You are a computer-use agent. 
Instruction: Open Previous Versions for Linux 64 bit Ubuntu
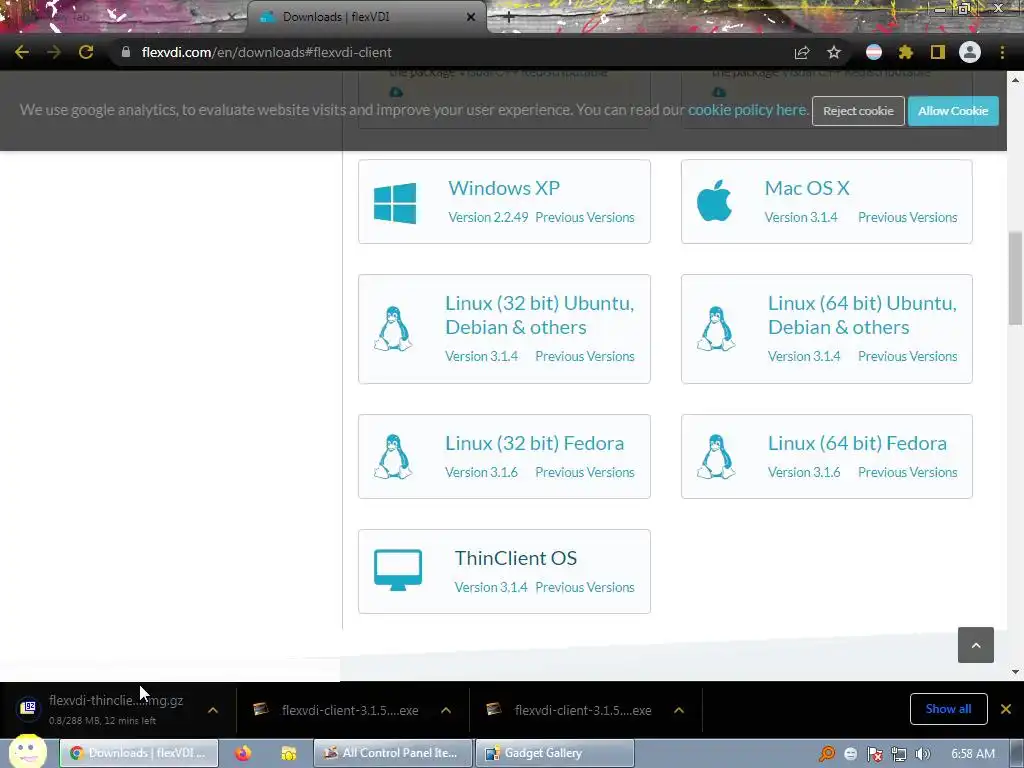(907, 357)
